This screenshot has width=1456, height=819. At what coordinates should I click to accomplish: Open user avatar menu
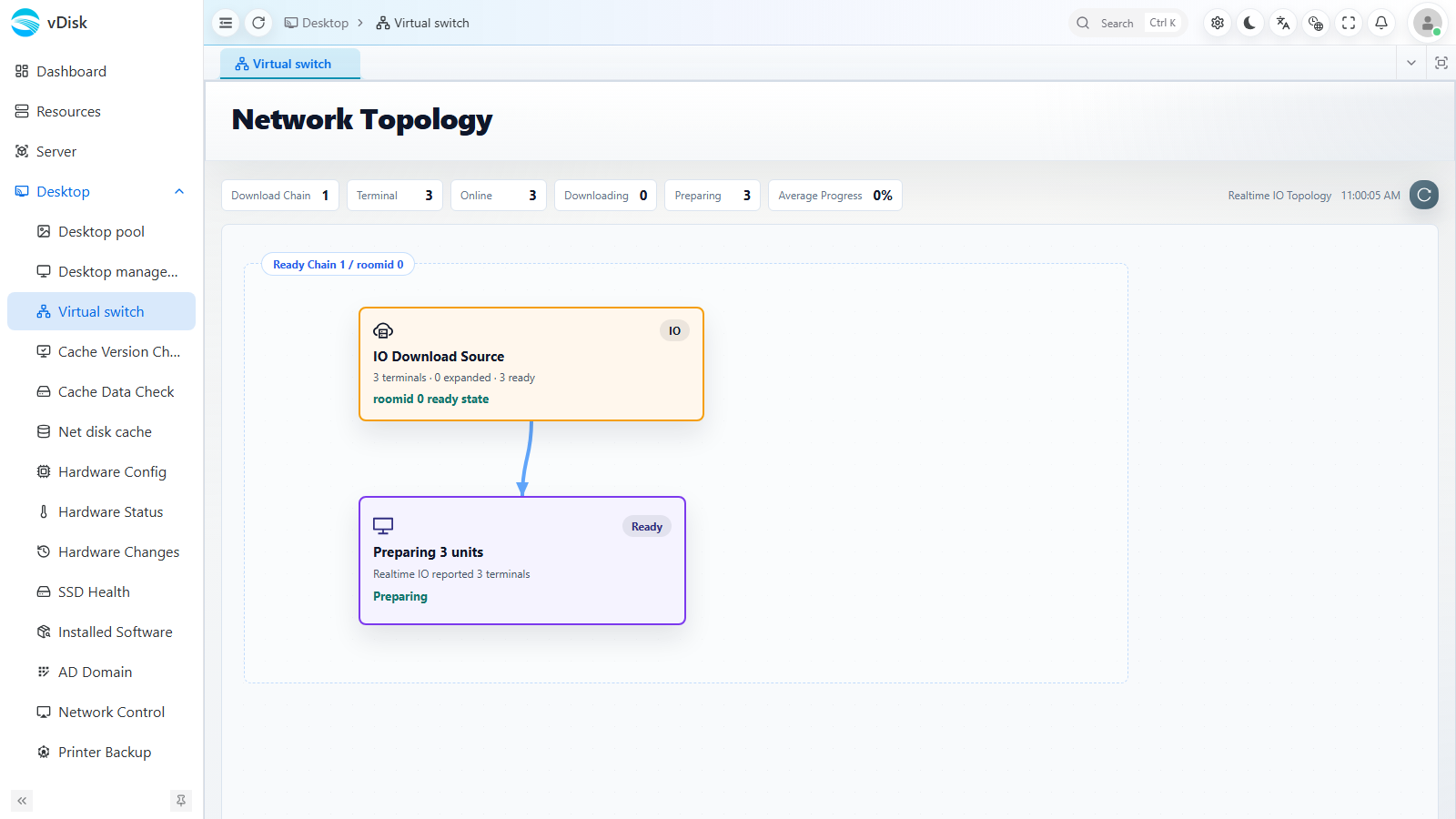[1428, 23]
